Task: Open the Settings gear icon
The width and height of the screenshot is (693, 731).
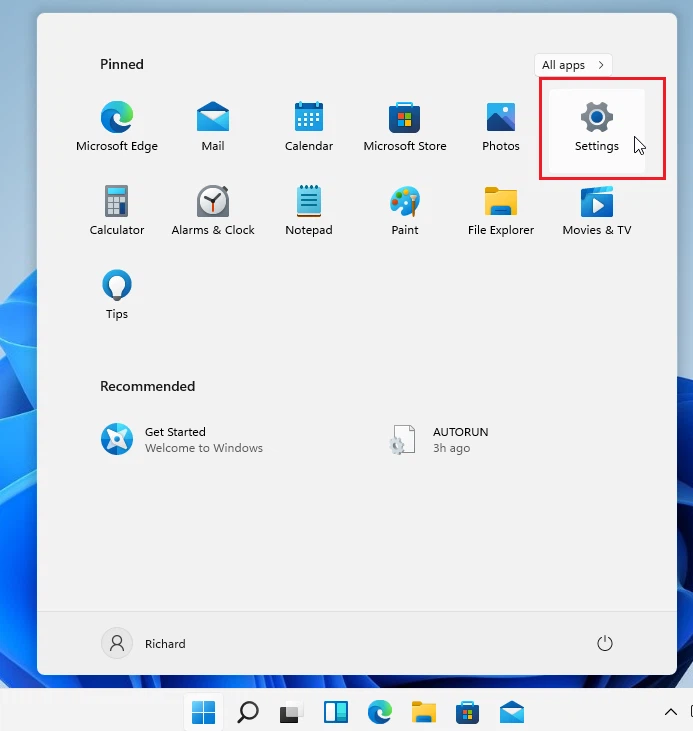Action: (x=597, y=119)
